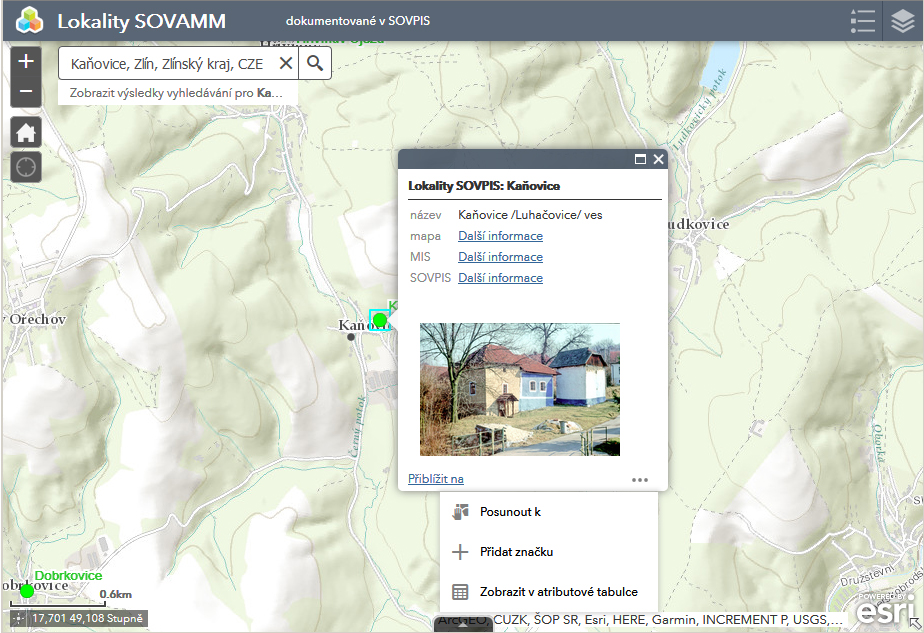924x633 pixels.
Task: Click the 'Přiblížit na' link
Action: 436,479
